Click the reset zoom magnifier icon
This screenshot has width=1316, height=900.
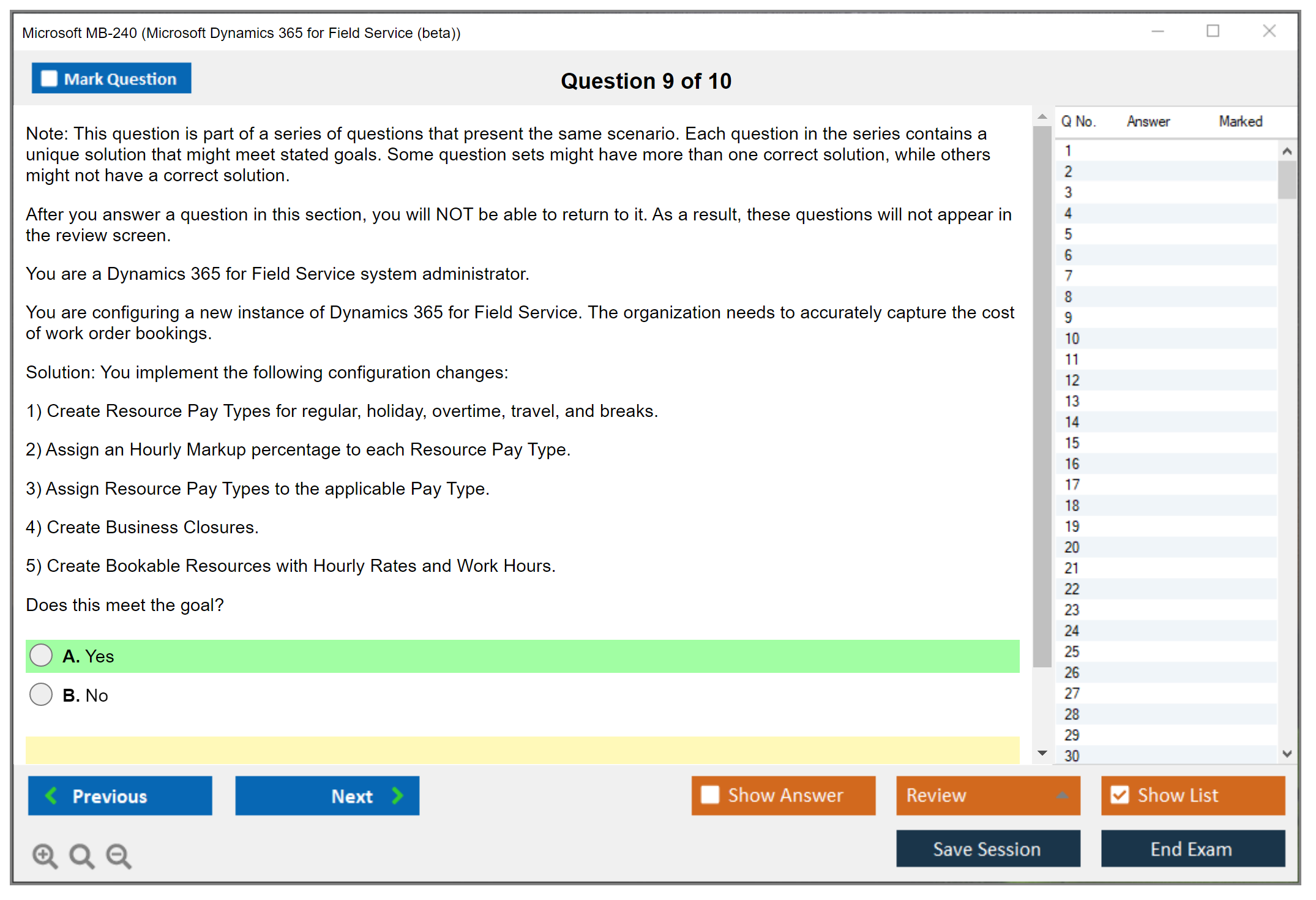click(x=81, y=855)
